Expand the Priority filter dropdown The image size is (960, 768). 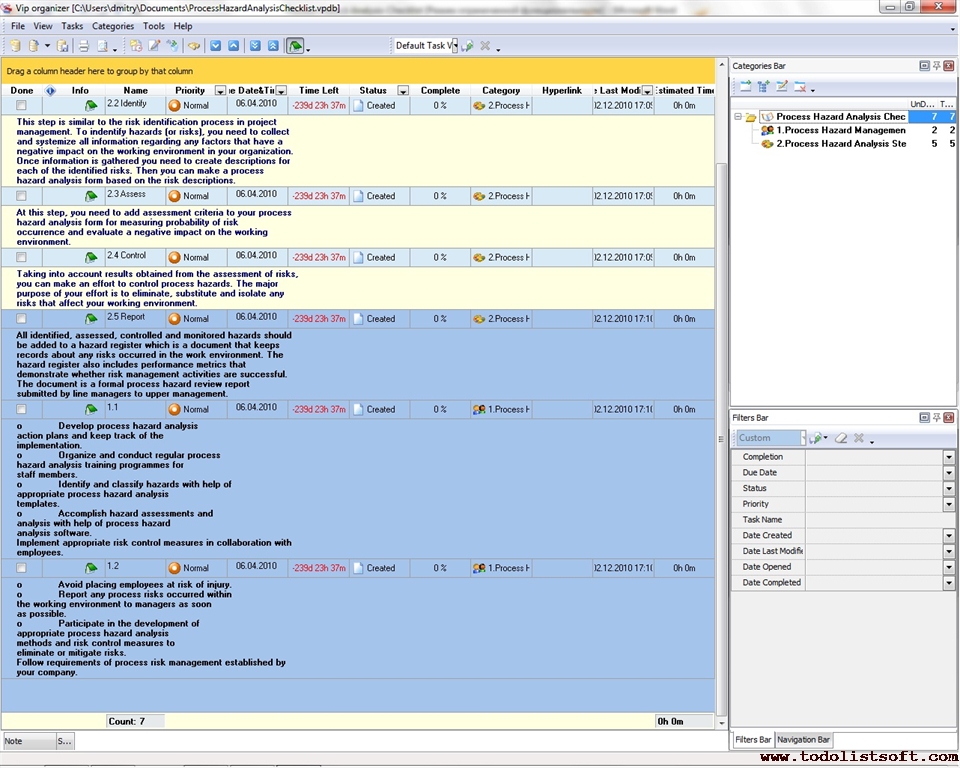tap(948, 504)
